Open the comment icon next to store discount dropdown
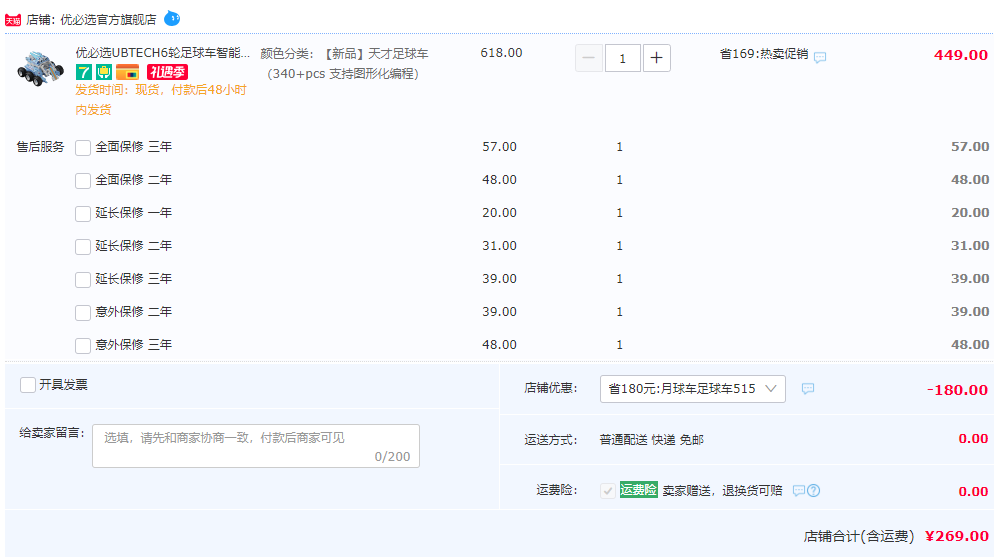 coord(808,388)
